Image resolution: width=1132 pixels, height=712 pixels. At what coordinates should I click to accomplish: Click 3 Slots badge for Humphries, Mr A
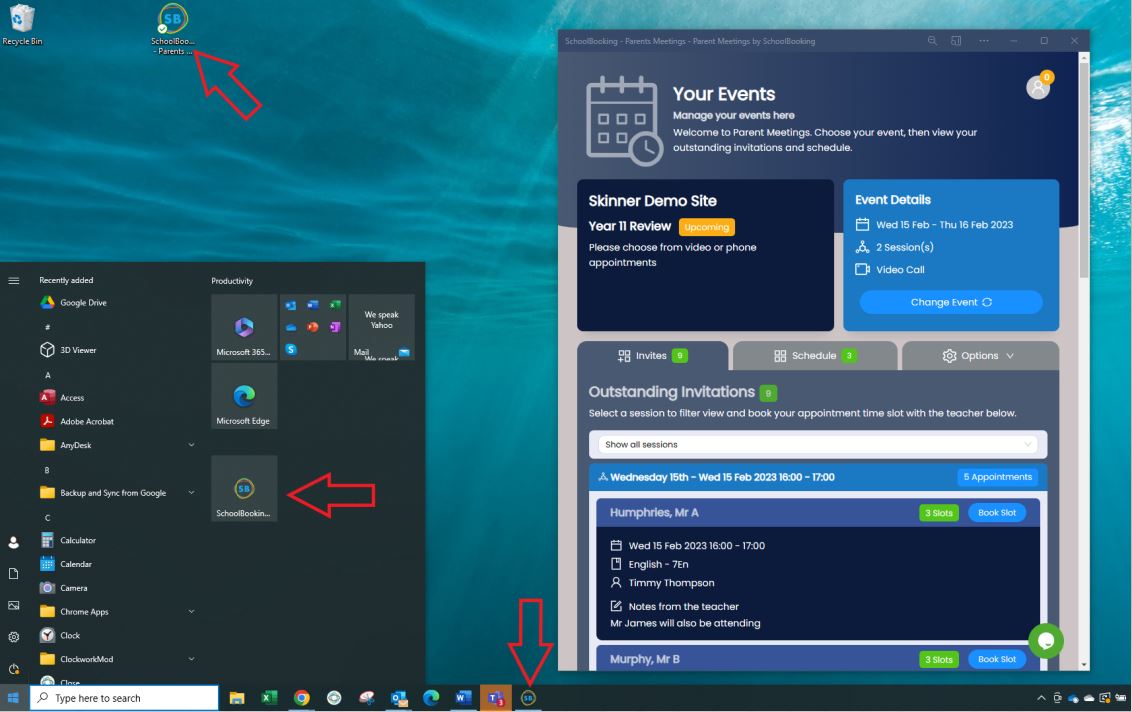click(x=939, y=513)
